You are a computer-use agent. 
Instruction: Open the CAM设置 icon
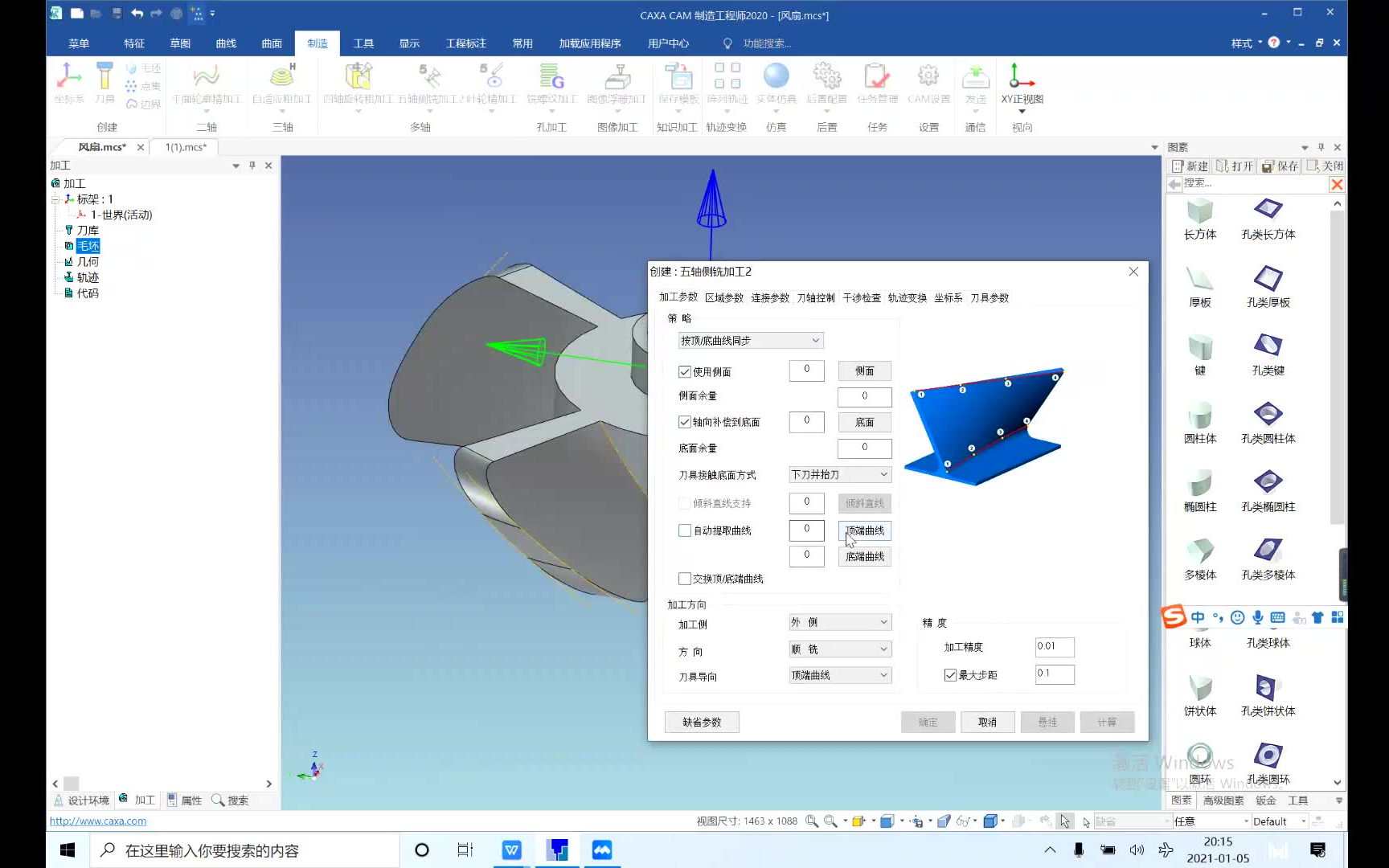[928, 84]
